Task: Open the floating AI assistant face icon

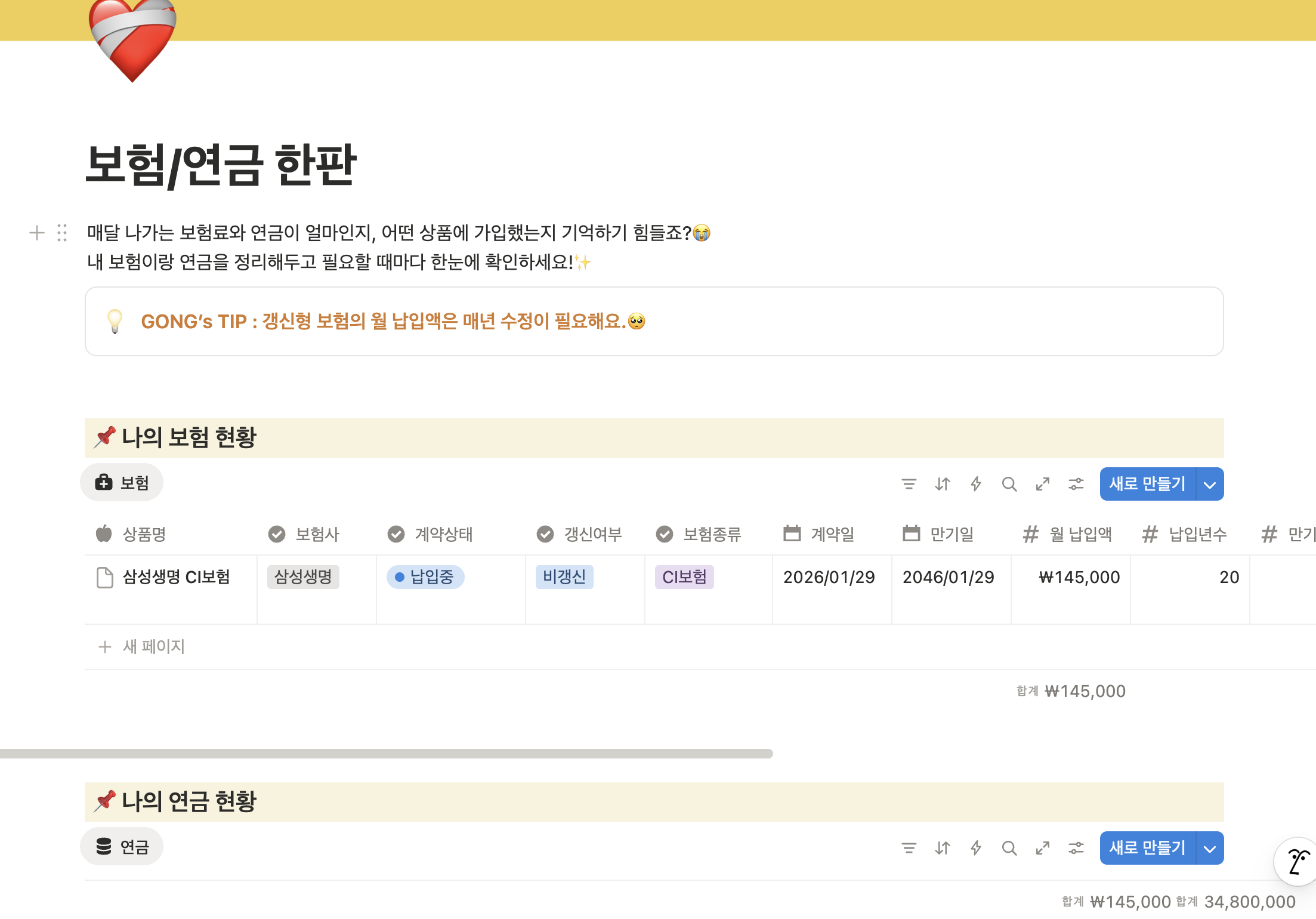Action: pyautogui.click(x=1298, y=862)
